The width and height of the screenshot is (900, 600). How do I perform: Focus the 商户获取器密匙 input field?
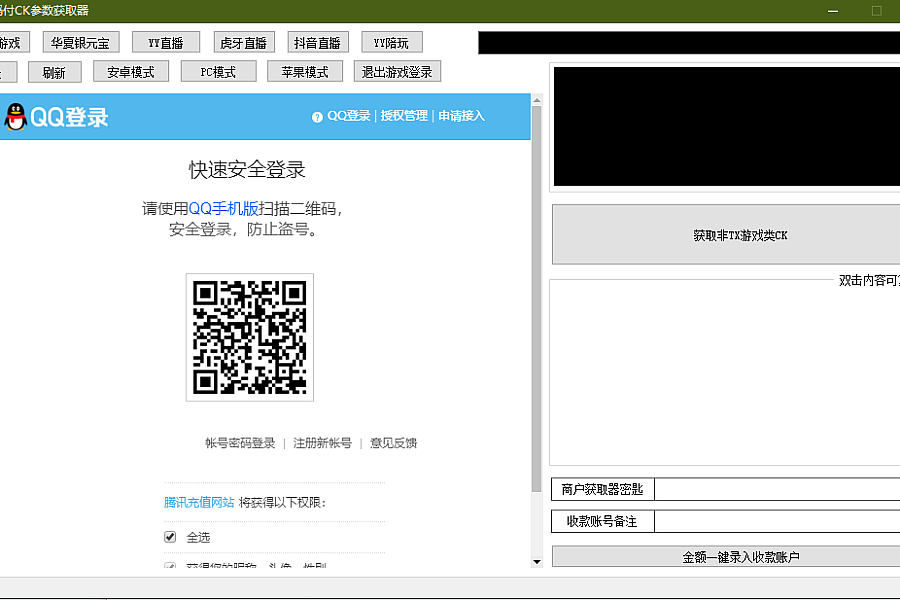(x=777, y=489)
